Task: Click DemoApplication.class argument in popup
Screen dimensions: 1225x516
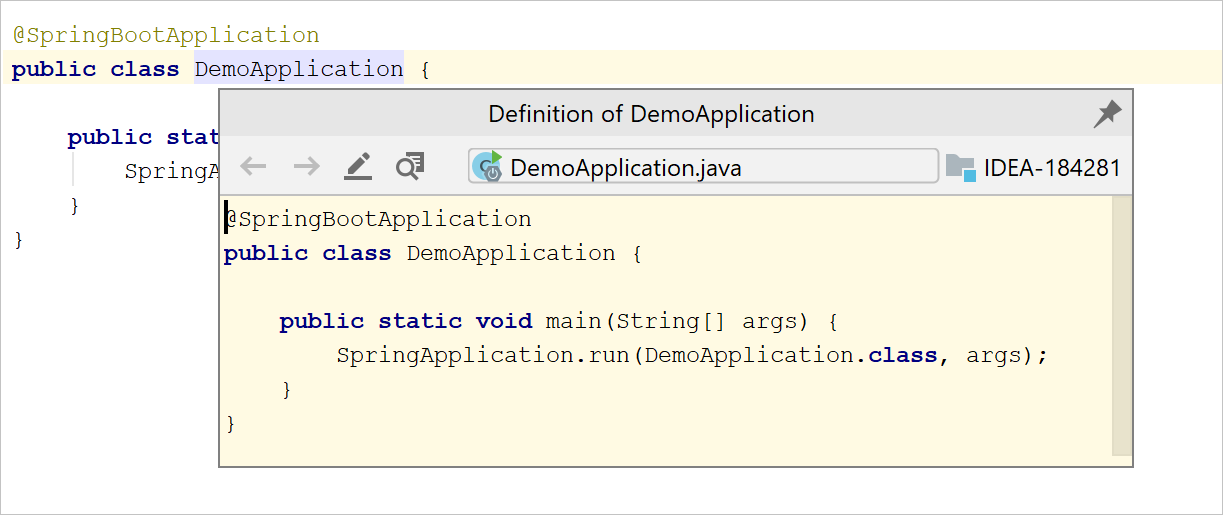Action: [x=790, y=355]
